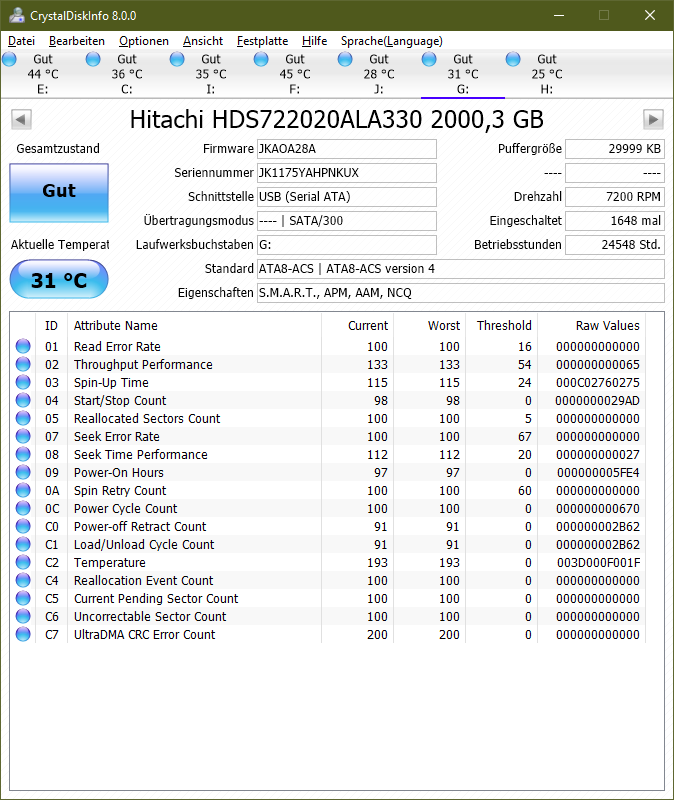Select raw value 0000000029AD
The height and width of the screenshot is (800, 674).
point(597,401)
